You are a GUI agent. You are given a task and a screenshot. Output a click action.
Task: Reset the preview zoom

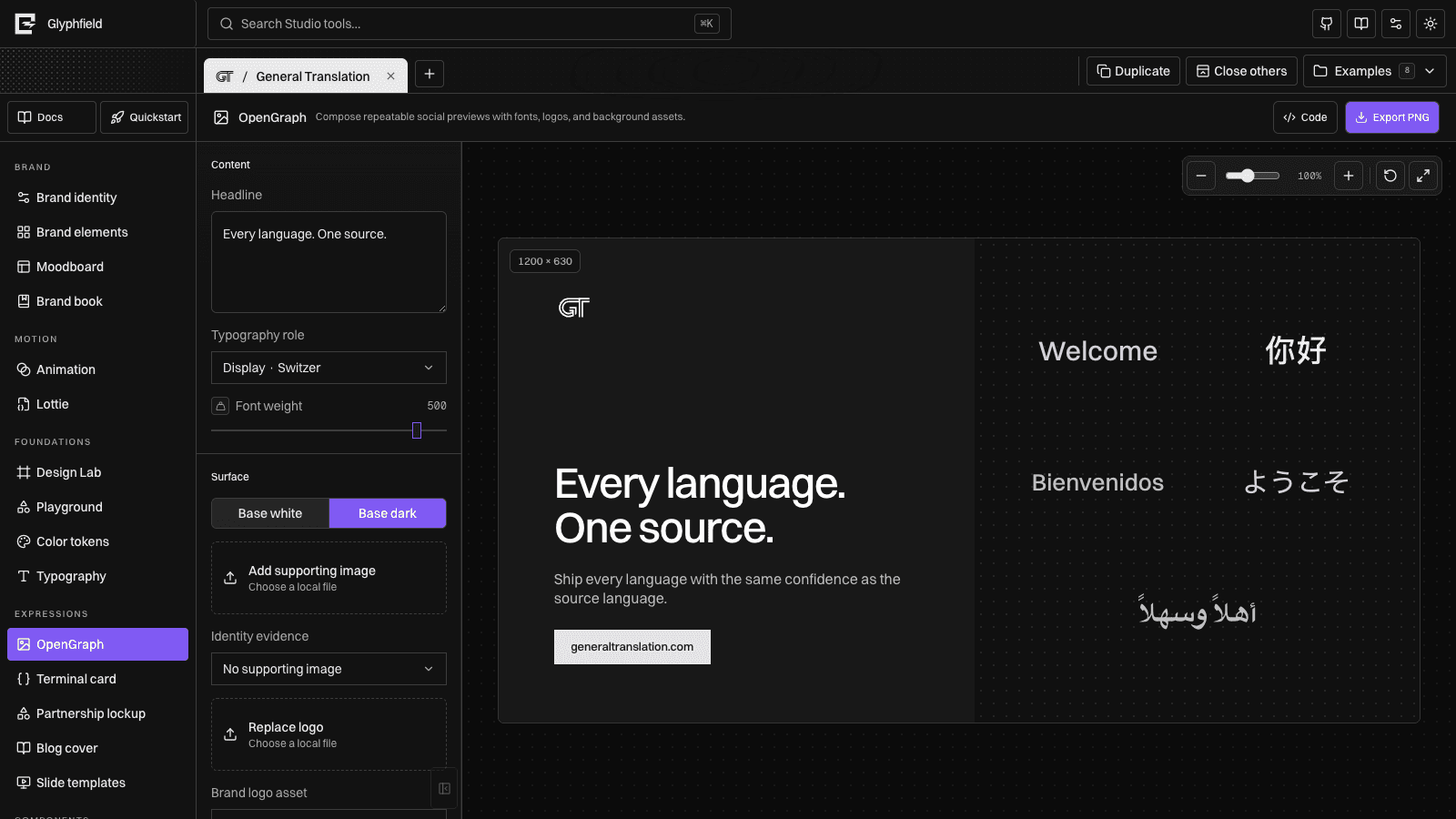pos(1390,176)
